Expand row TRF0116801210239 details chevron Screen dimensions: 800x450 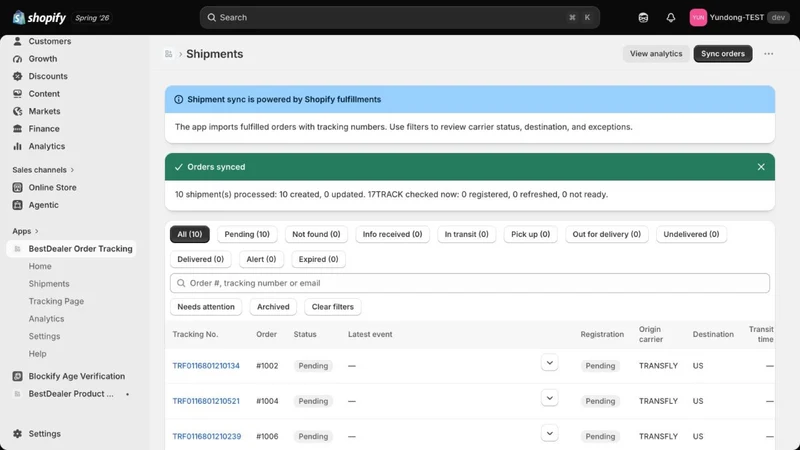[x=549, y=433]
